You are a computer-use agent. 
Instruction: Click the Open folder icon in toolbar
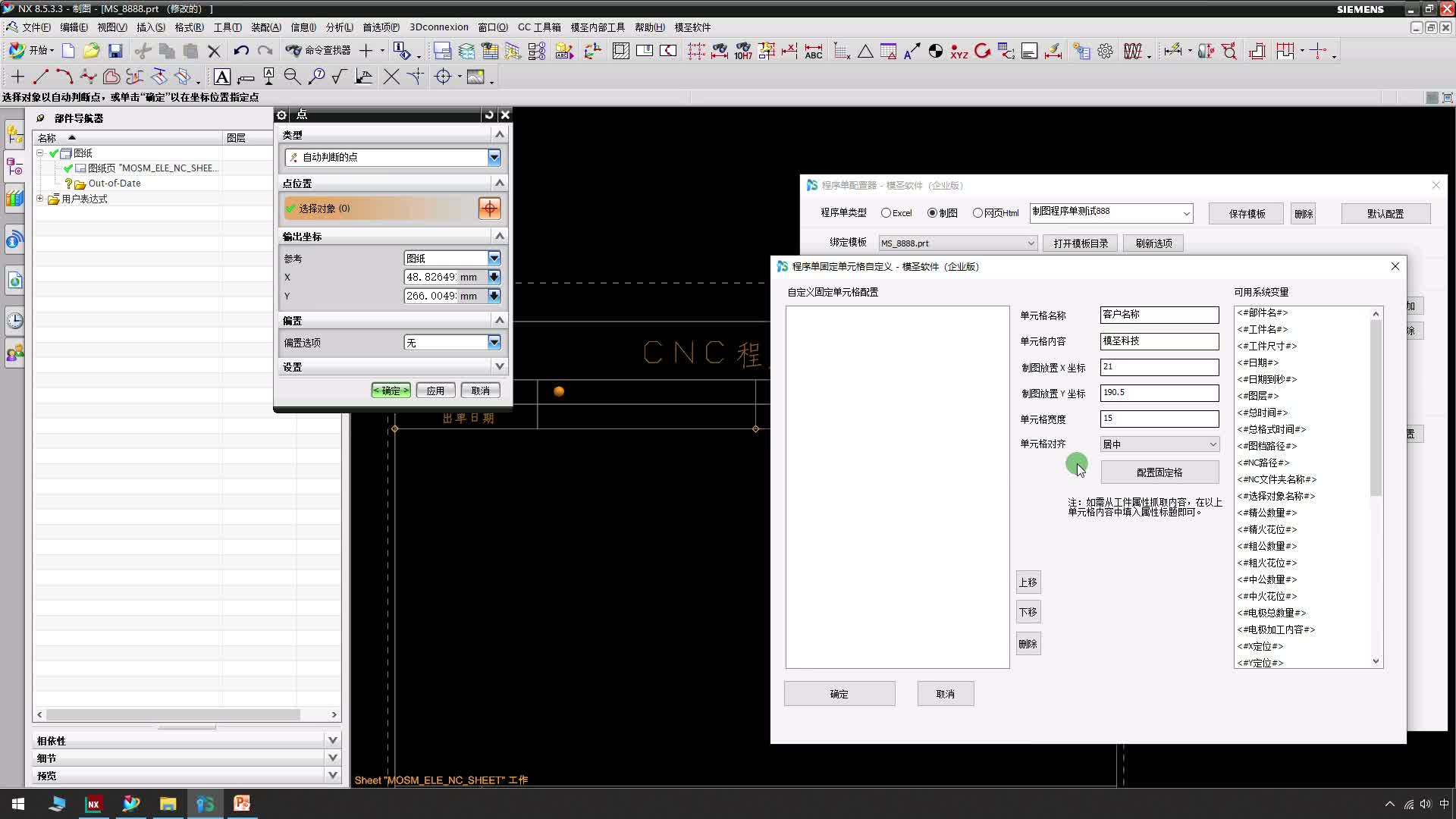(92, 51)
